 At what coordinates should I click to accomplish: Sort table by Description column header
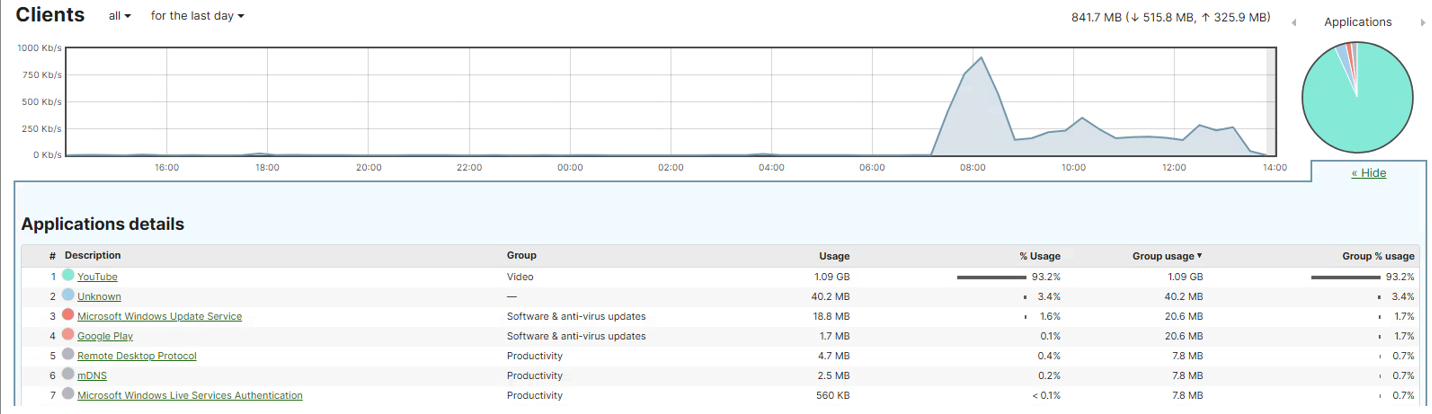[x=93, y=256]
